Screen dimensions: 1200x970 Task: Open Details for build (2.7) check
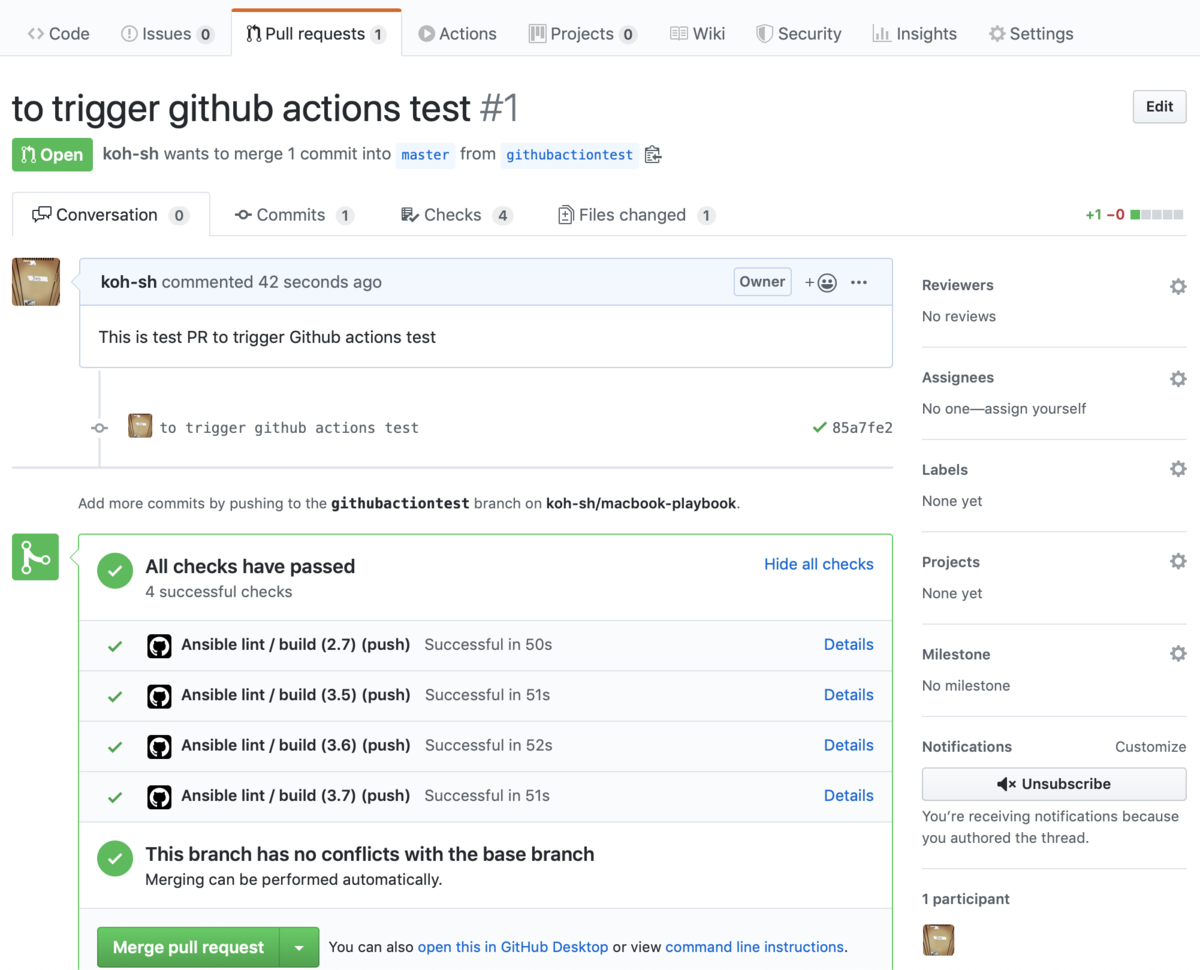tap(849, 645)
